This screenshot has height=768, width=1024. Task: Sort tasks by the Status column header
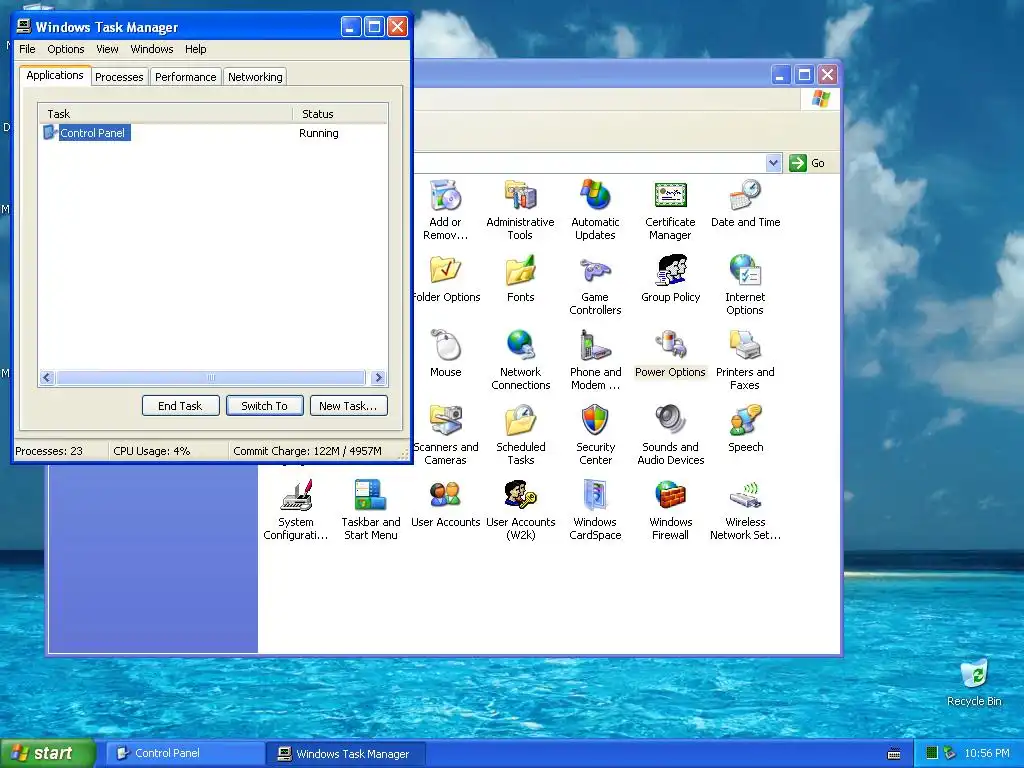(x=340, y=114)
